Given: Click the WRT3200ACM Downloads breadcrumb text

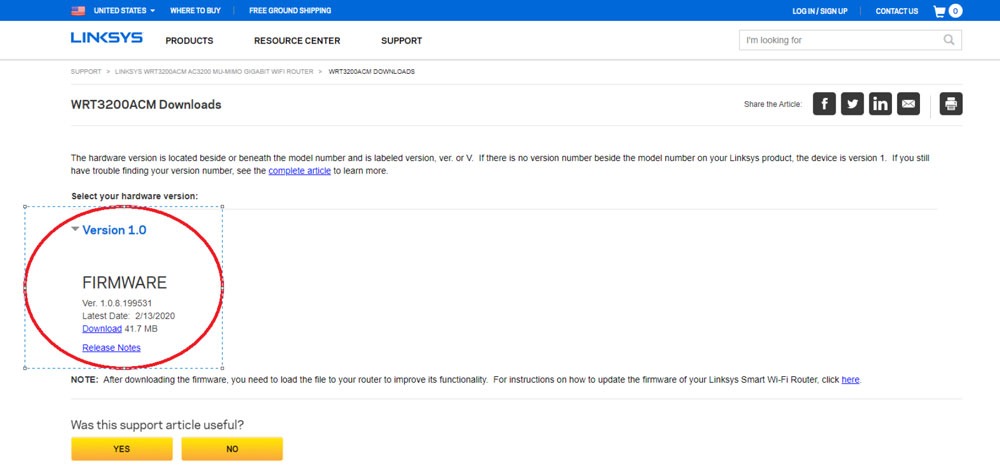Looking at the screenshot, I should coord(372,71).
